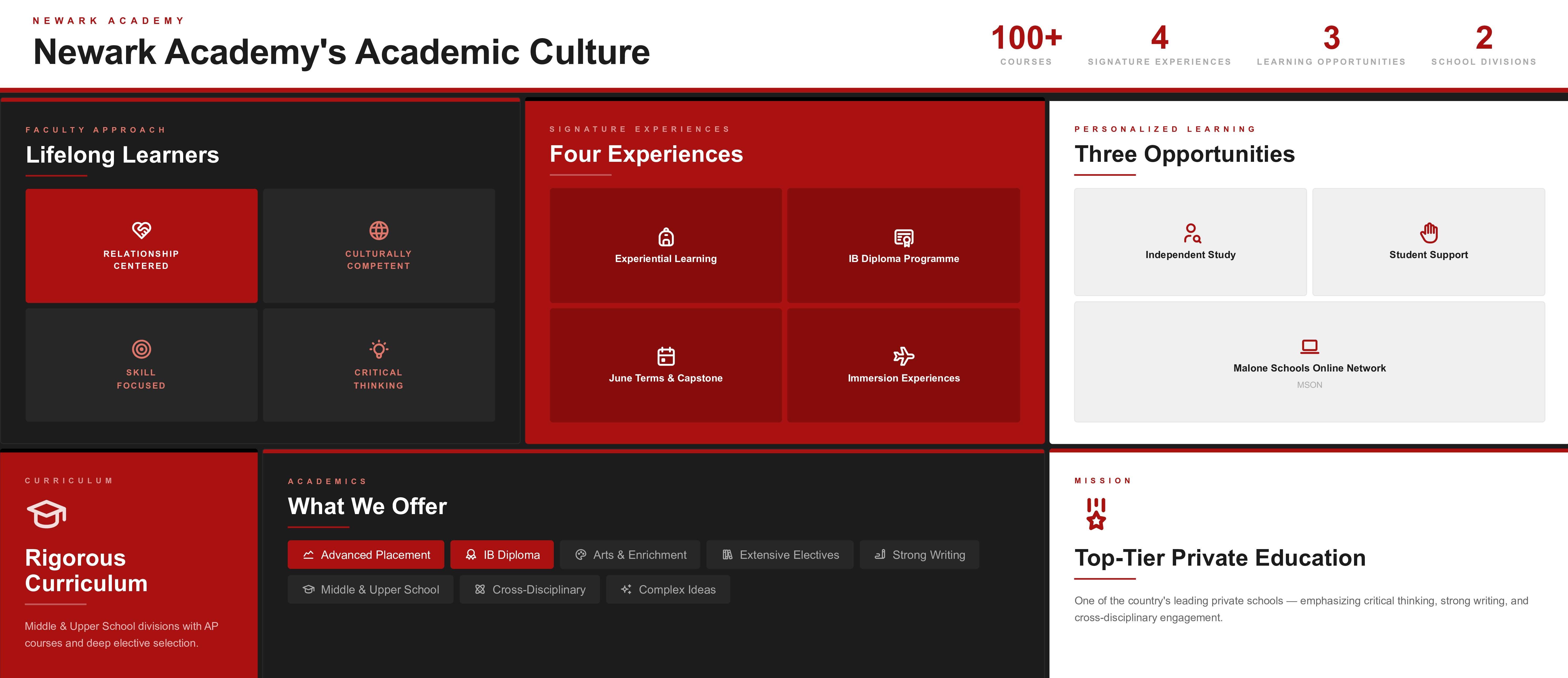The width and height of the screenshot is (1568, 678).
Task: Click the Top-Tier Private Education heading
Action: coord(1220,558)
